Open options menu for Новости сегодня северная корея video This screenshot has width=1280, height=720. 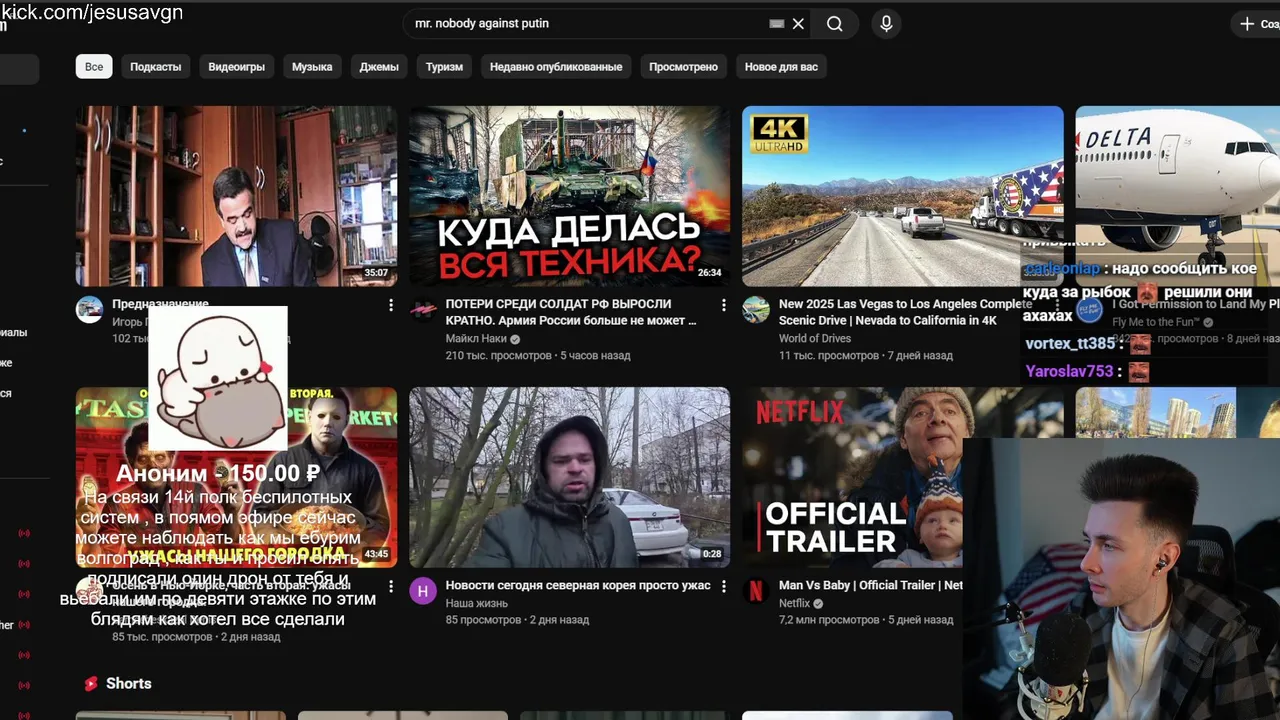click(724, 587)
